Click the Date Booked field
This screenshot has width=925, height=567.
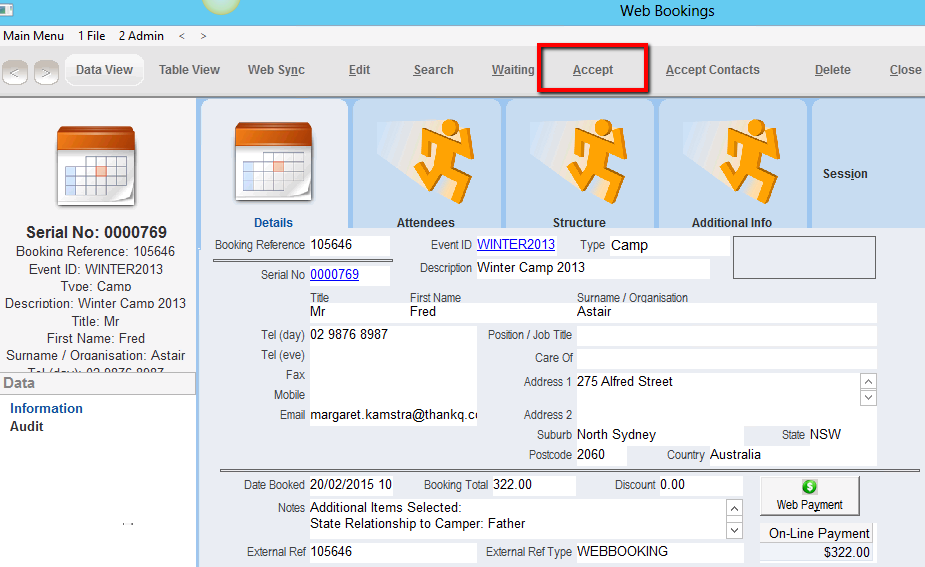(351, 485)
